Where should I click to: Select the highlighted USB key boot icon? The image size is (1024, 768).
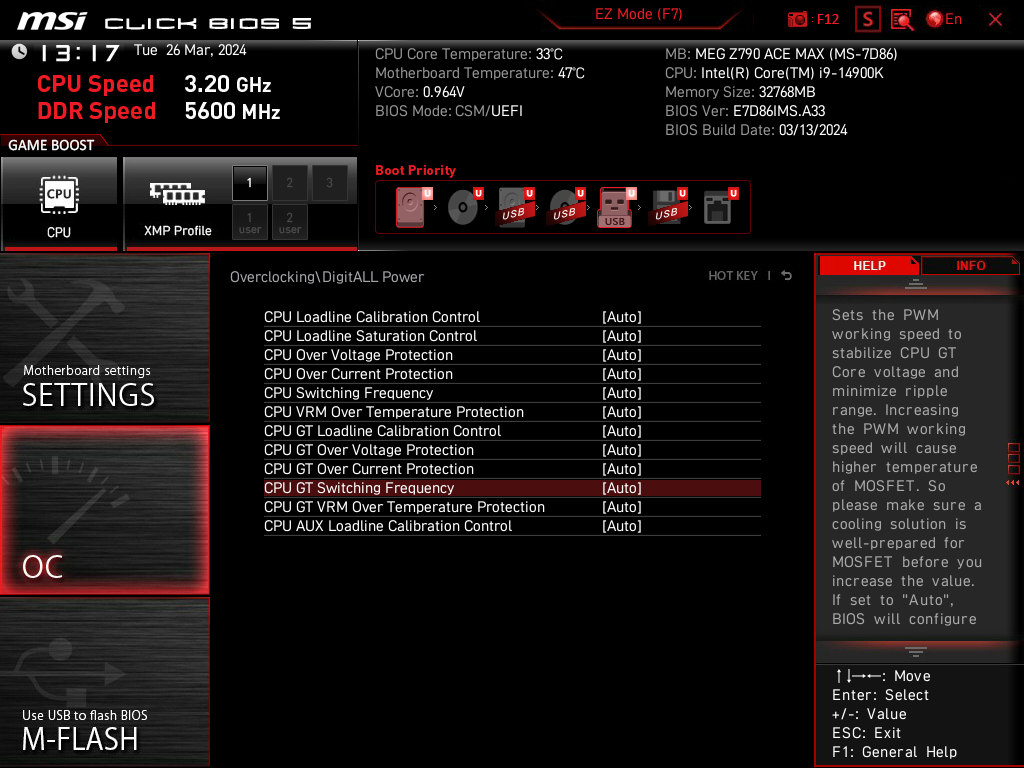(x=616, y=208)
